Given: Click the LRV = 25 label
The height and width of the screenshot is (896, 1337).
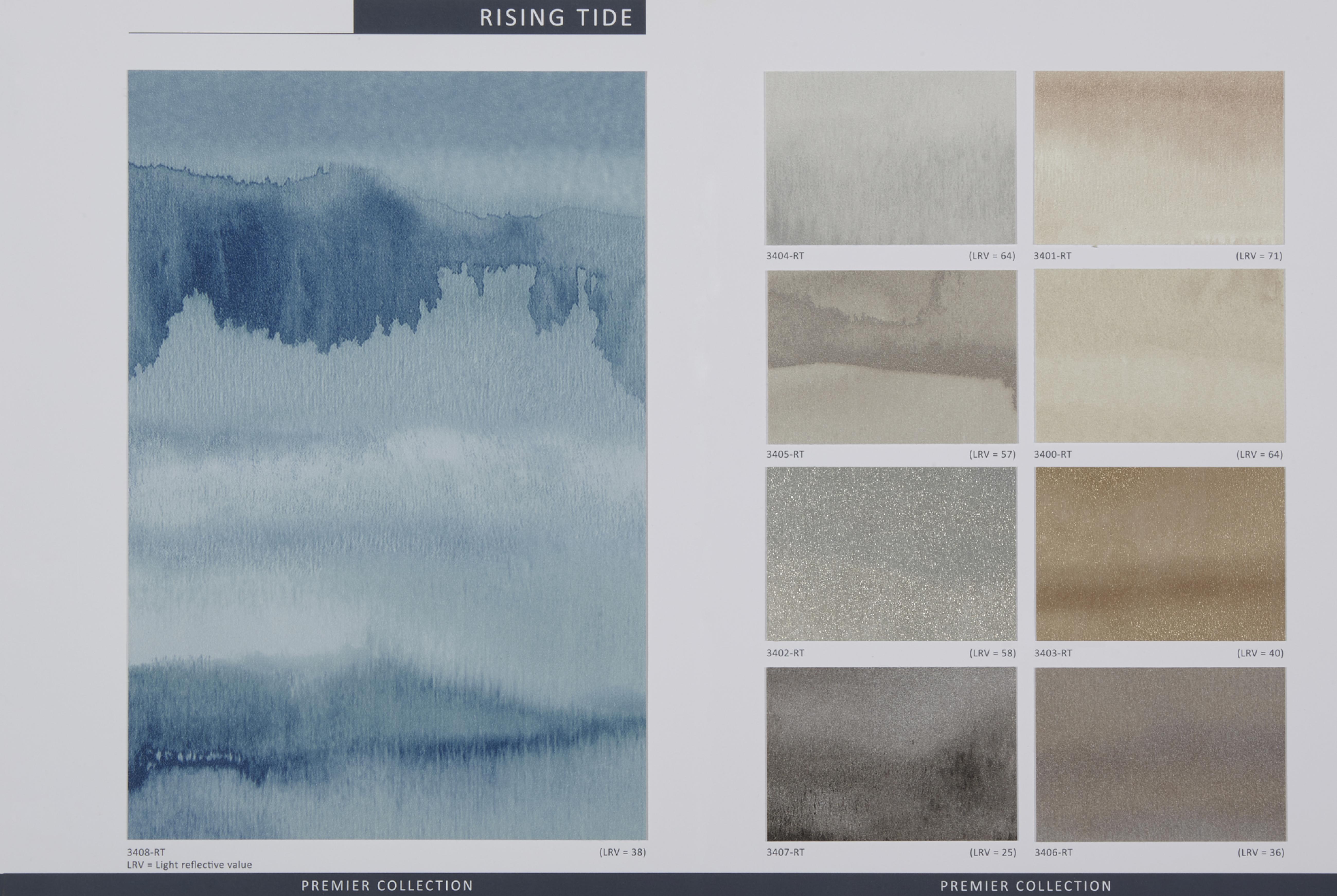Looking at the screenshot, I should click(x=993, y=853).
